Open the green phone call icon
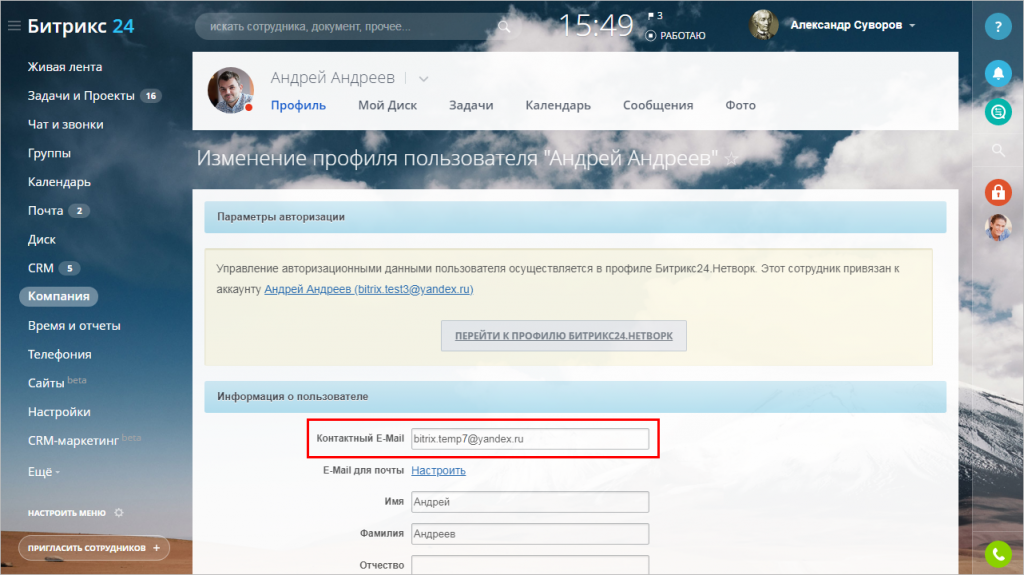Image resolution: width=1024 pixels, height=575 pixels. pyautogui.click(x=998, y=554)
